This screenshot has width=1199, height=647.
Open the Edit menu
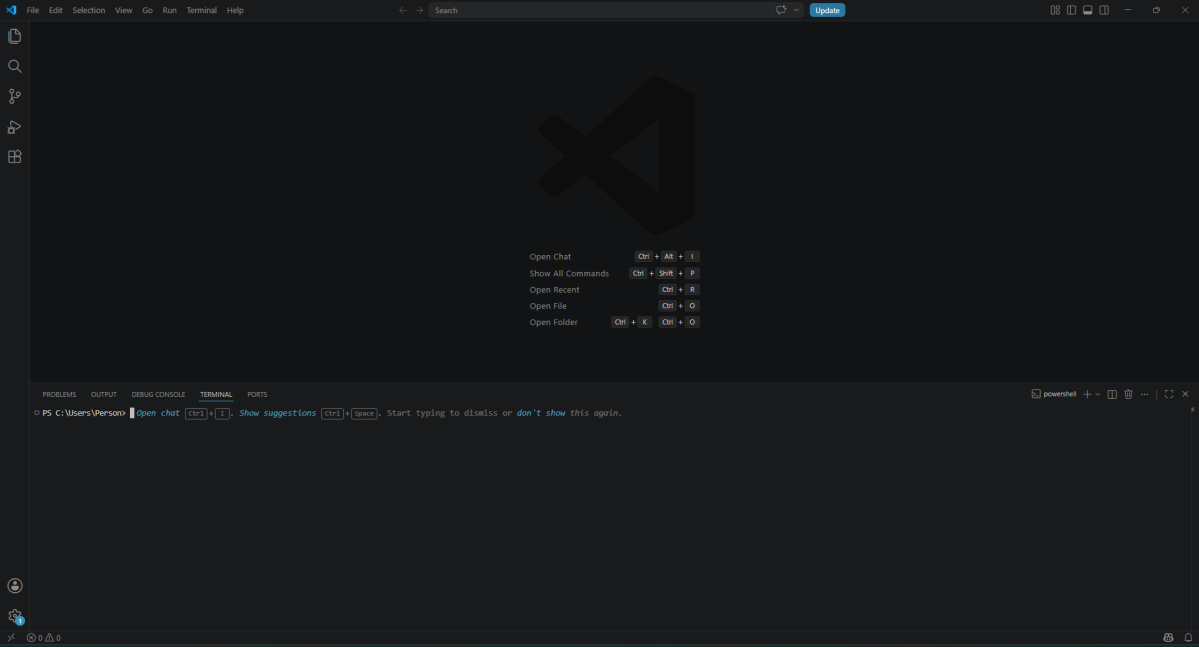coord(56,10)
